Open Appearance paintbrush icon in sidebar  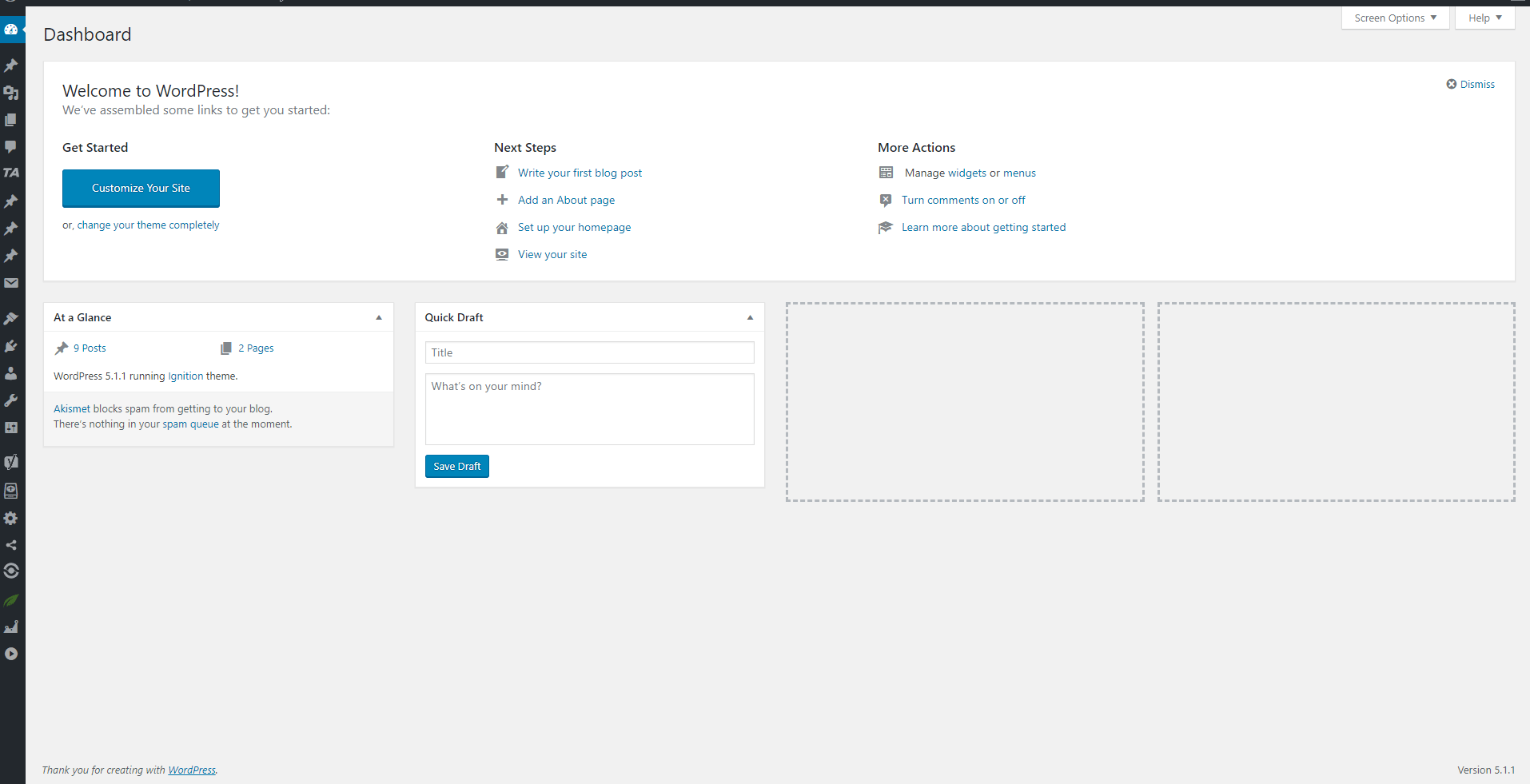[x=11, y=319]
